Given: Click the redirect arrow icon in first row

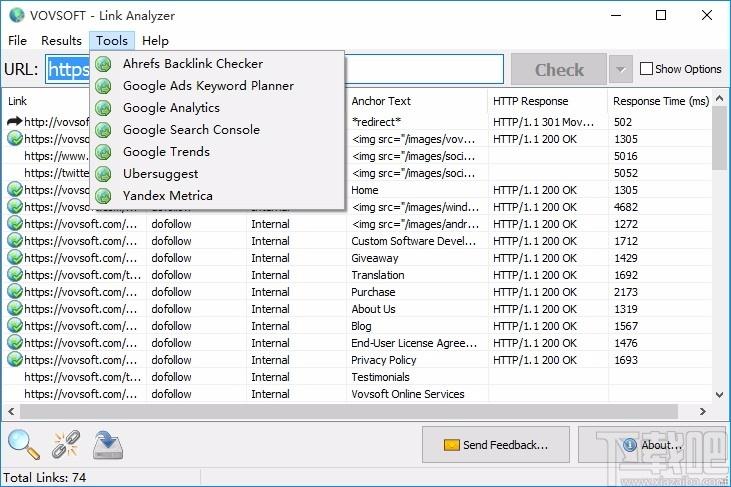Looking at the screenshot, I should (x=14, y=122).
